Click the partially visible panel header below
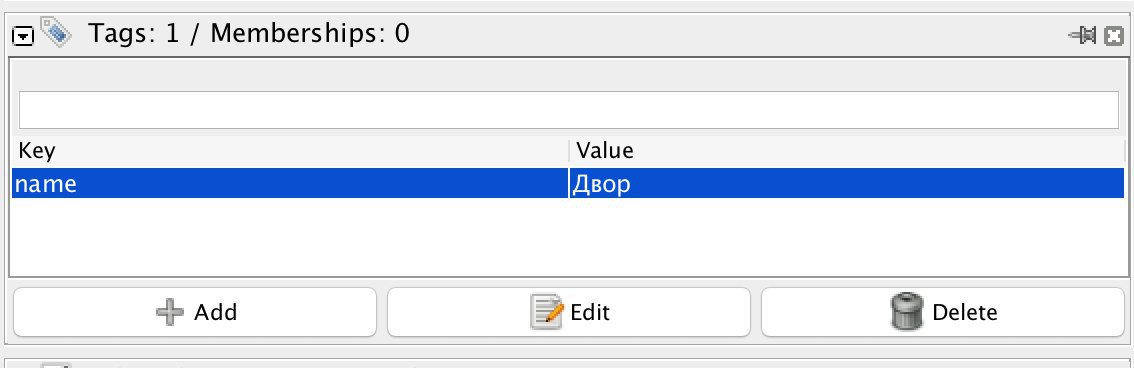The width and height of the screenshot is (1134, 368). point(567,363)
